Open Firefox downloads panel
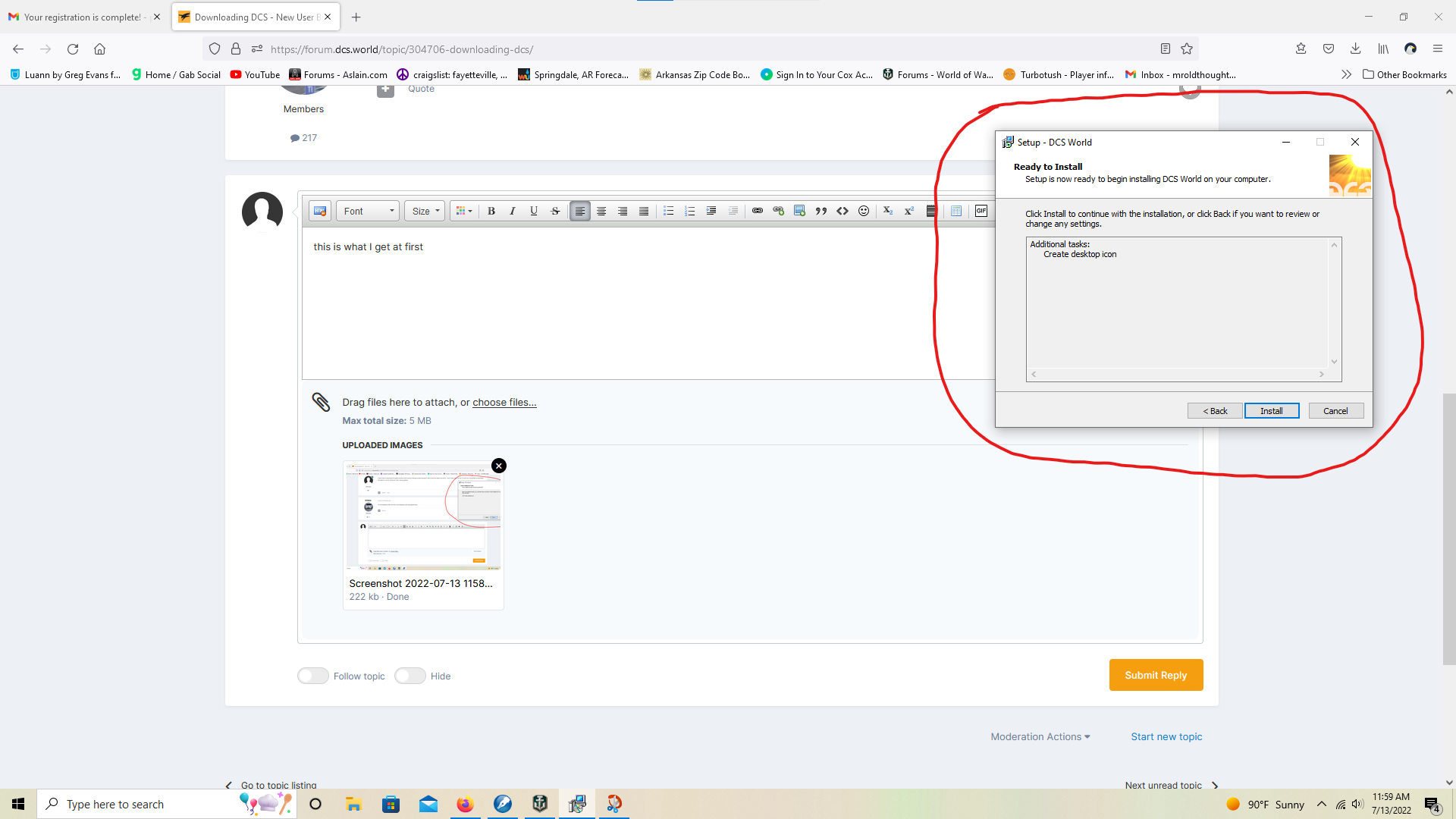Viewport: 1456px width, 819px height. (1355, 49)
